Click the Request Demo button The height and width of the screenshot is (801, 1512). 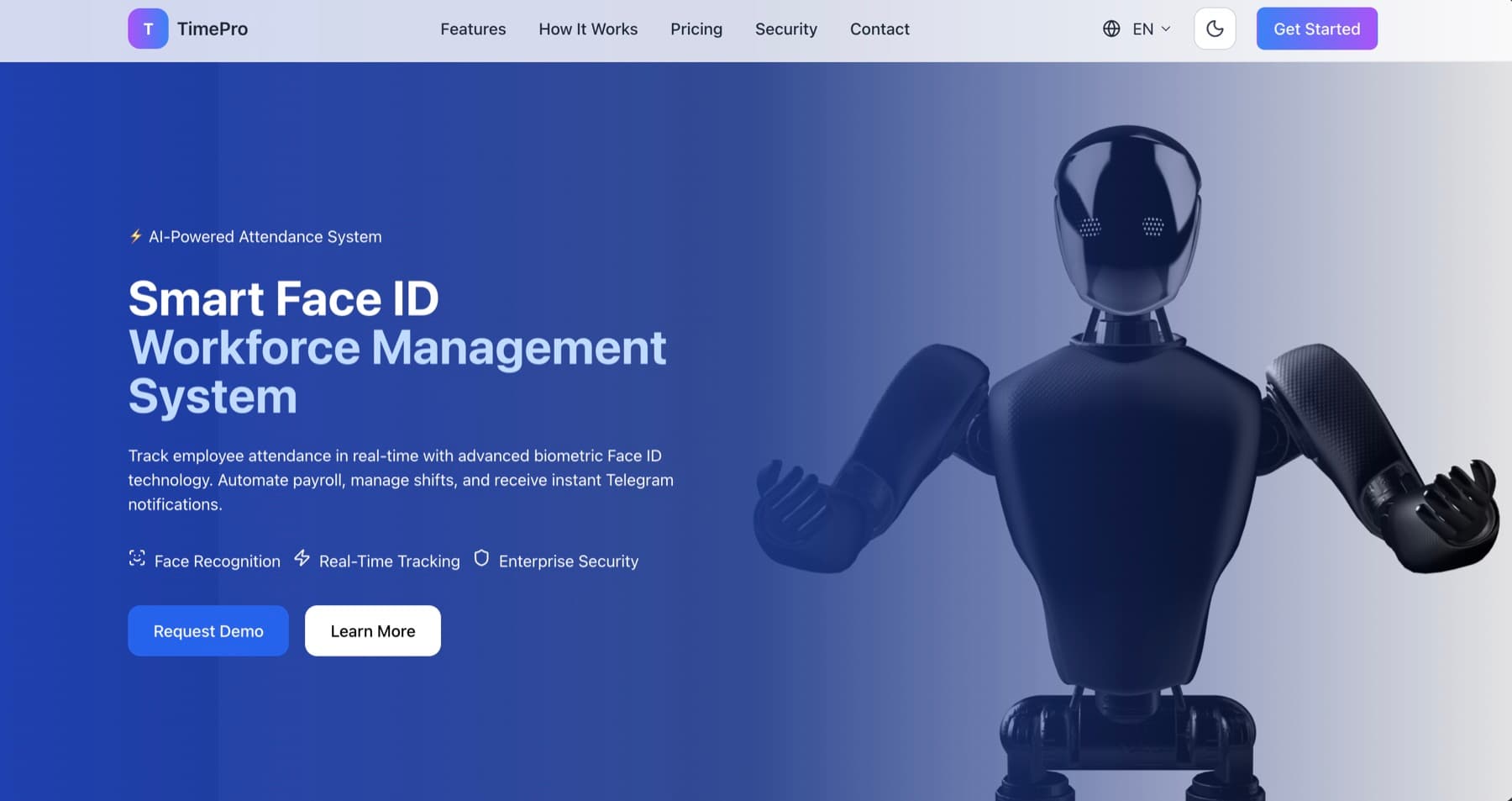pyautogui.click(x=208, y=630)
